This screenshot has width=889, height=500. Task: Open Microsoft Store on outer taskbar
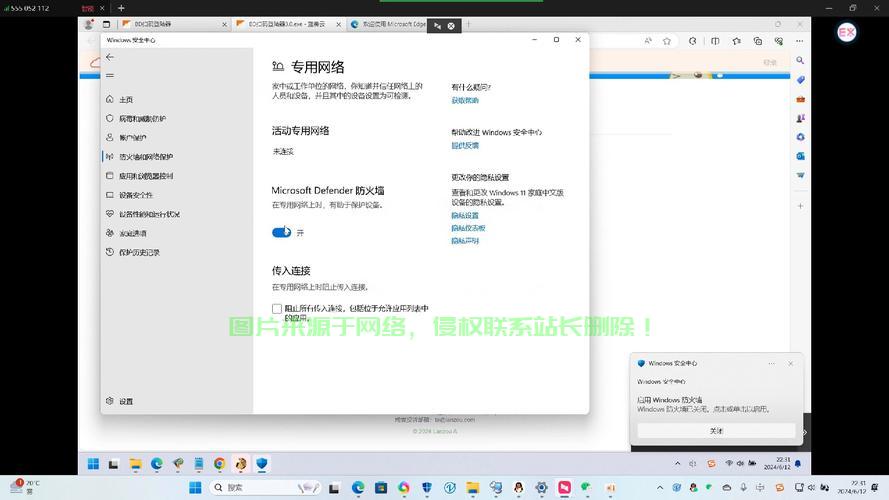point(381,488)
